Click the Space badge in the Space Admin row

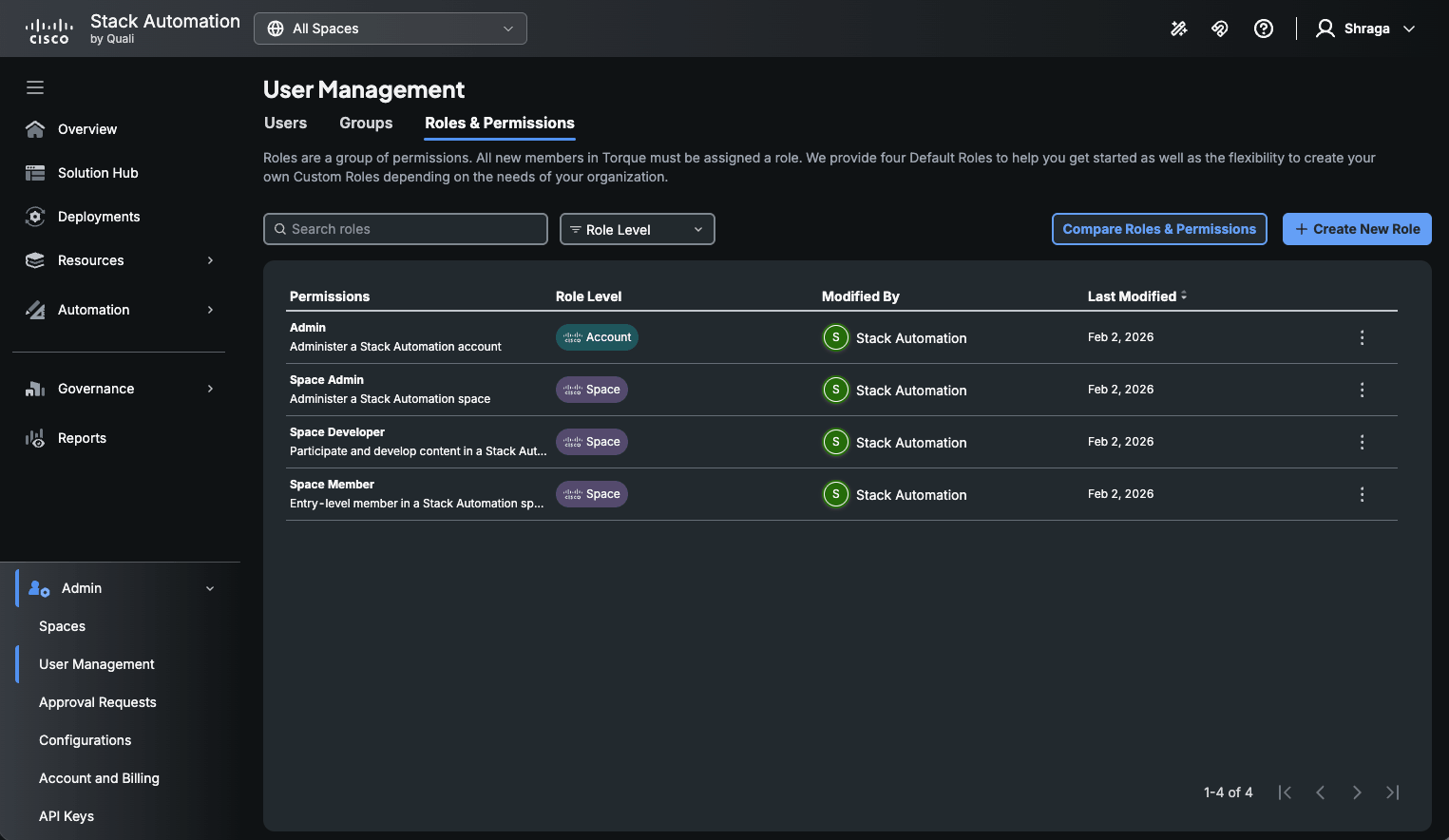(592, 390)
